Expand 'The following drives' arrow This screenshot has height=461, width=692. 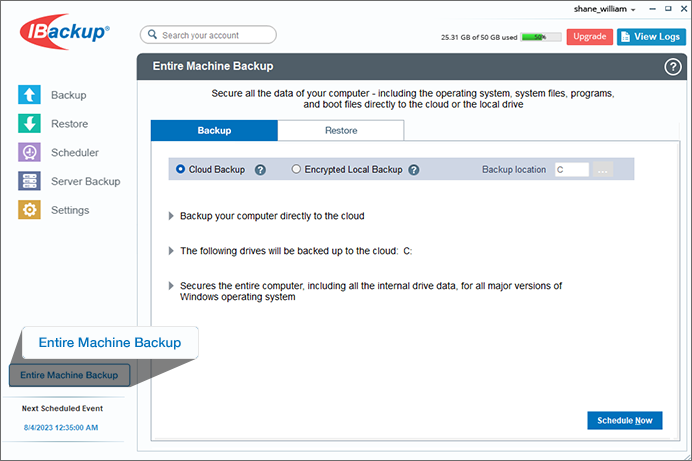[171, 251]
